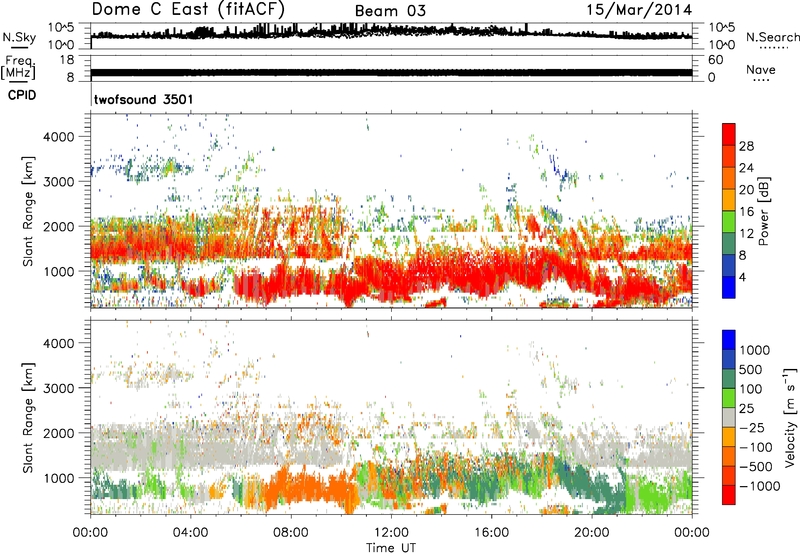Click the '3000' tick of the power panel
Screen dimensions: 800x554
(x=58, y=182)
